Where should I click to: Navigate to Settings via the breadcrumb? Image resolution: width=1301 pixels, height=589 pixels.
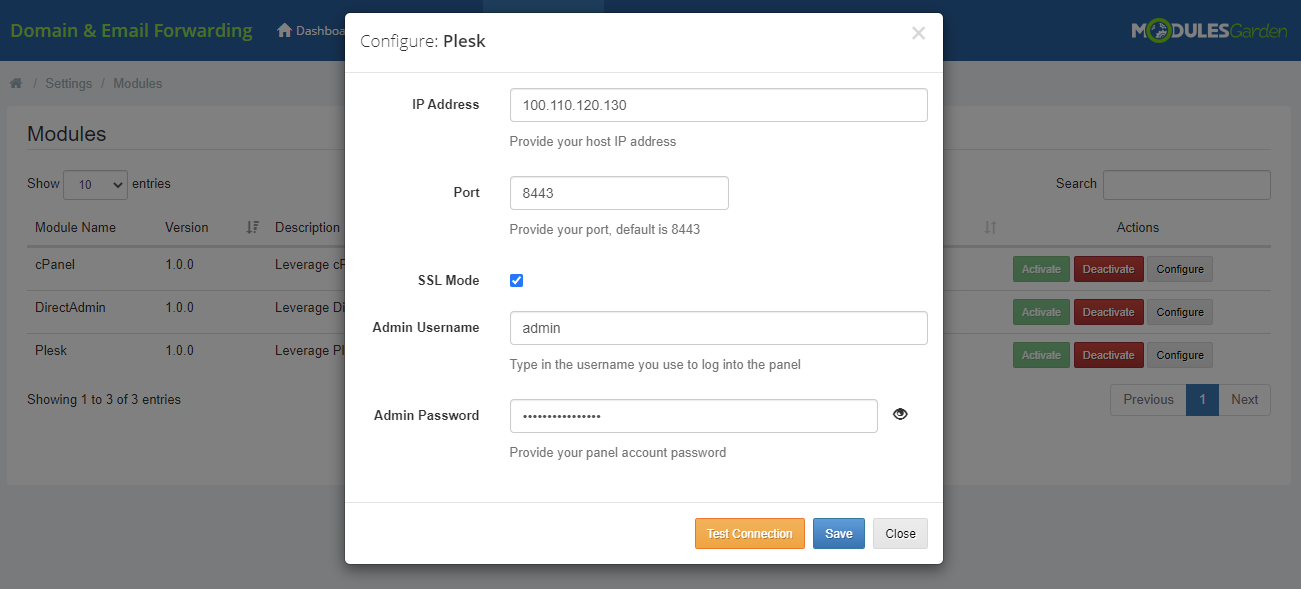click(x=68, y=83)
